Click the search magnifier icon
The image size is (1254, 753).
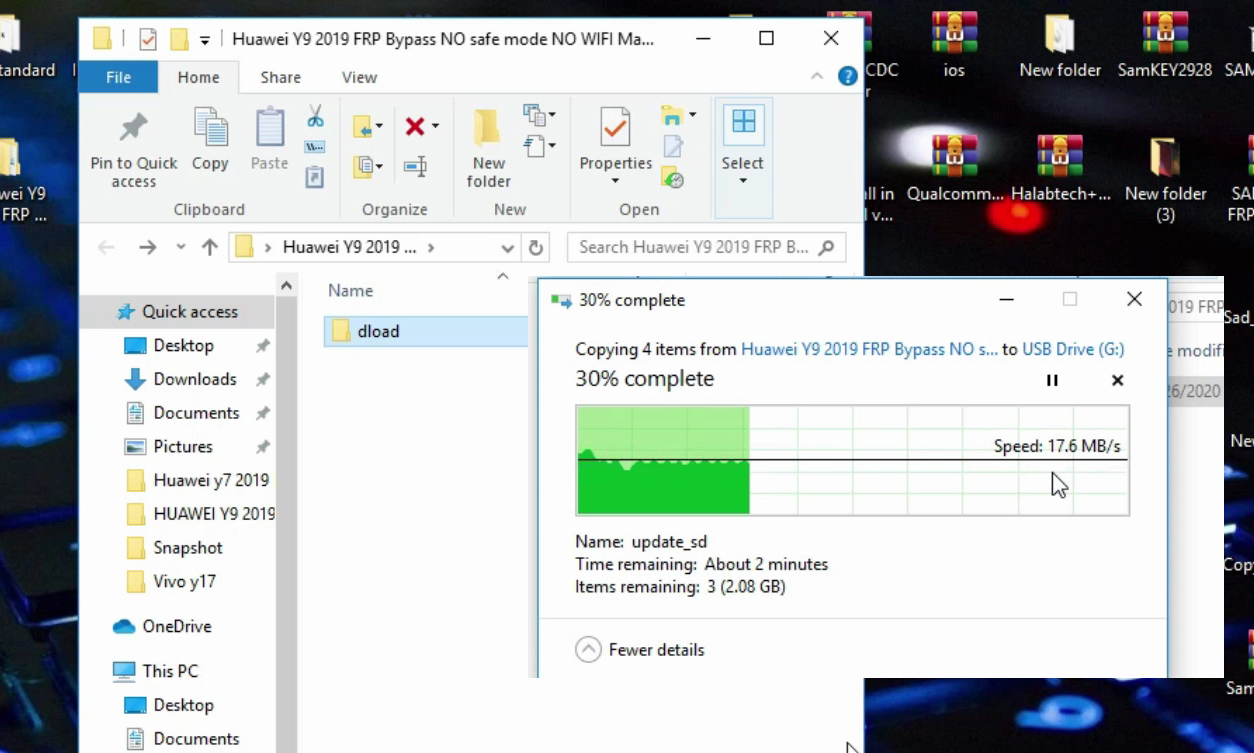pos(826,247)
